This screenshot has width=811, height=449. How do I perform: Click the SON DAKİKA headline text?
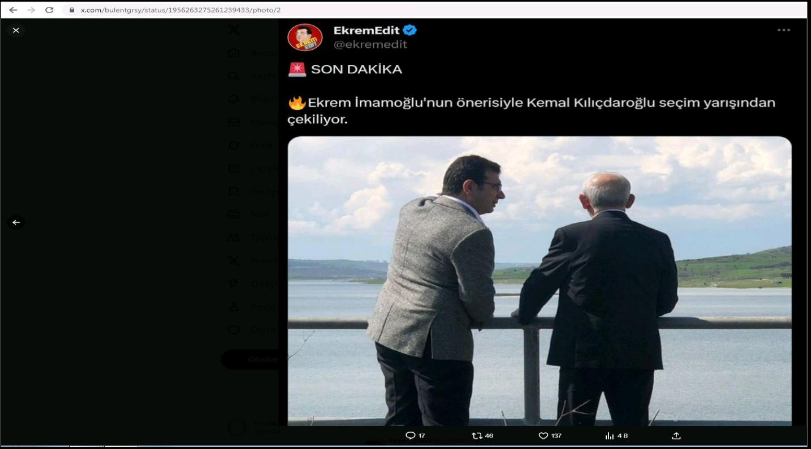(x=356, y=70)
